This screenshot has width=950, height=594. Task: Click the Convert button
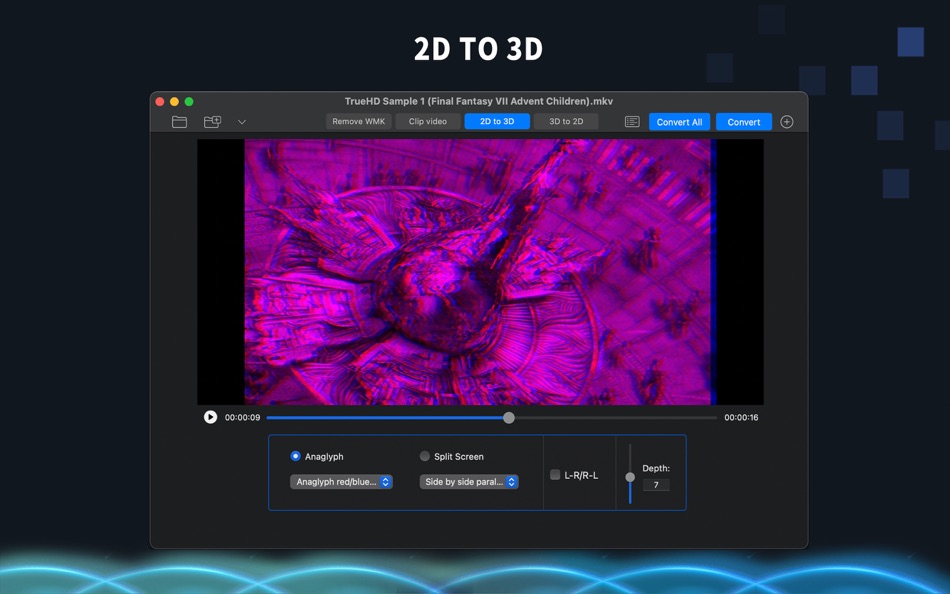click(x=744, y=122)
